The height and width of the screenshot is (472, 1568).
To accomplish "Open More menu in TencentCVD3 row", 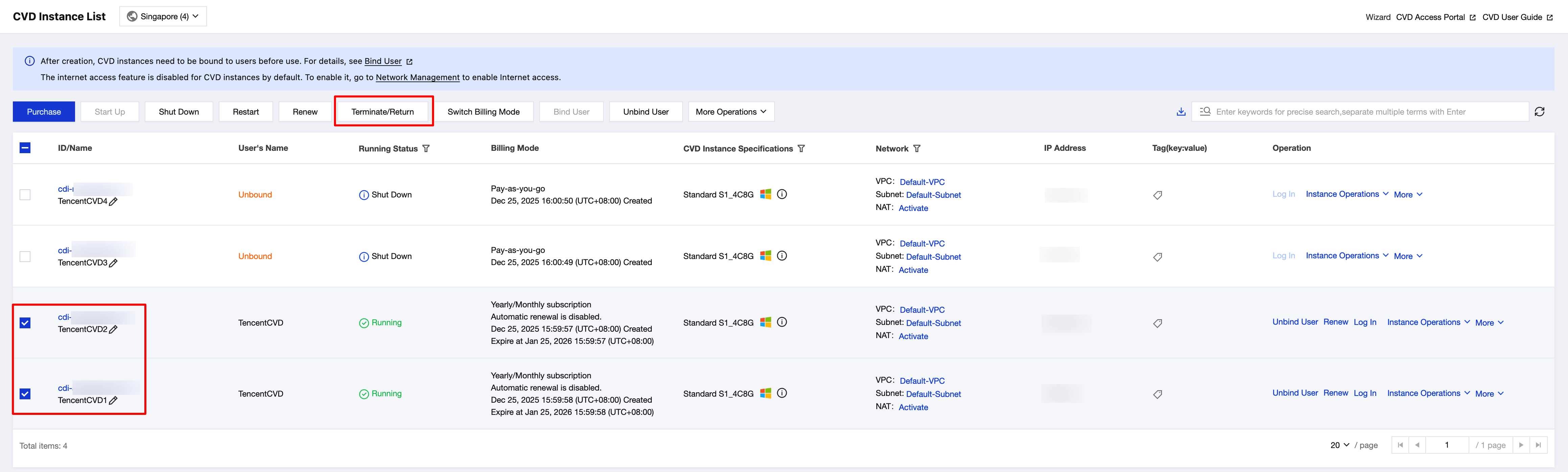I will point(1408,256).
